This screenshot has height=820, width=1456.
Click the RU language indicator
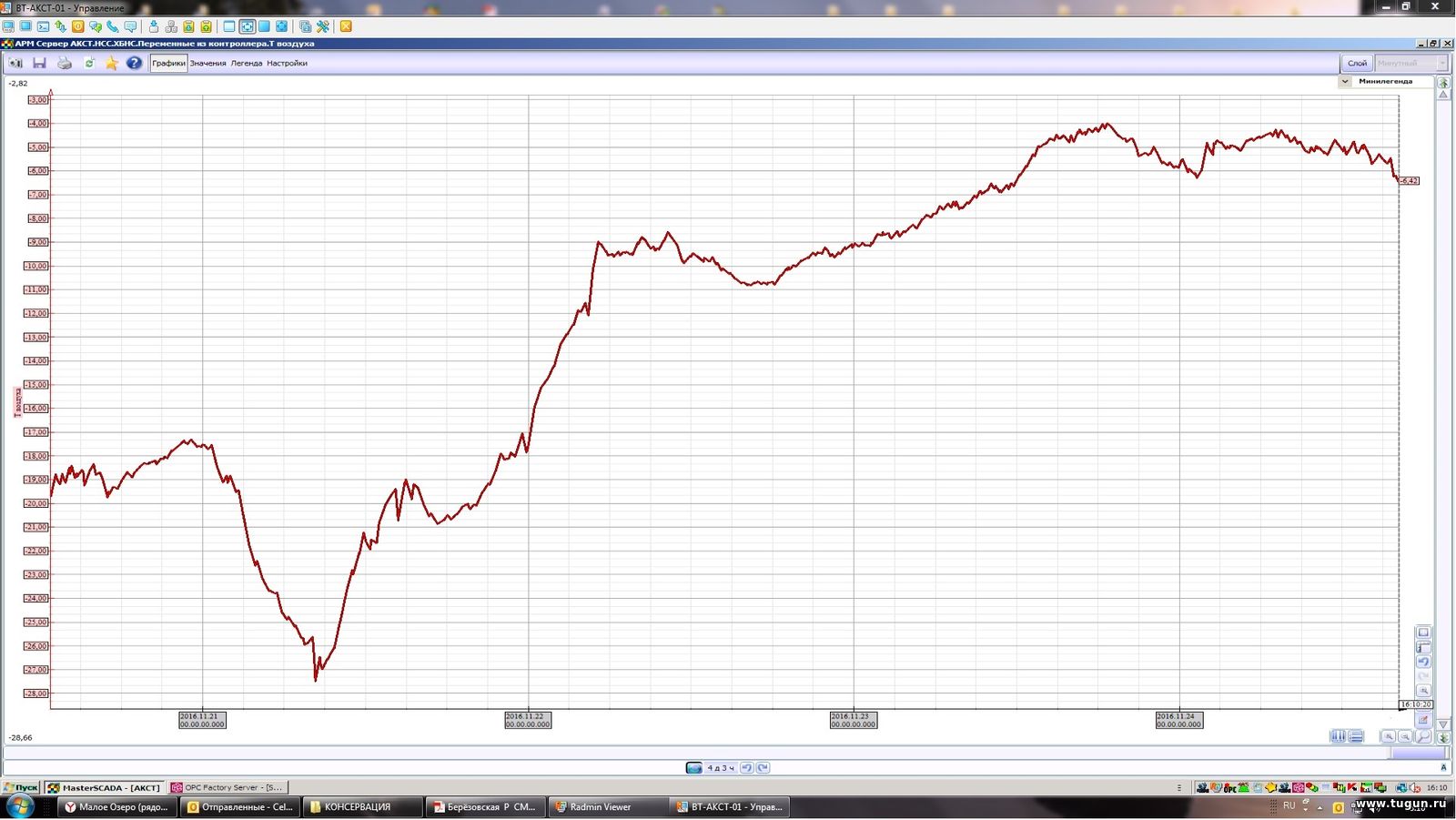[1289, 805]
